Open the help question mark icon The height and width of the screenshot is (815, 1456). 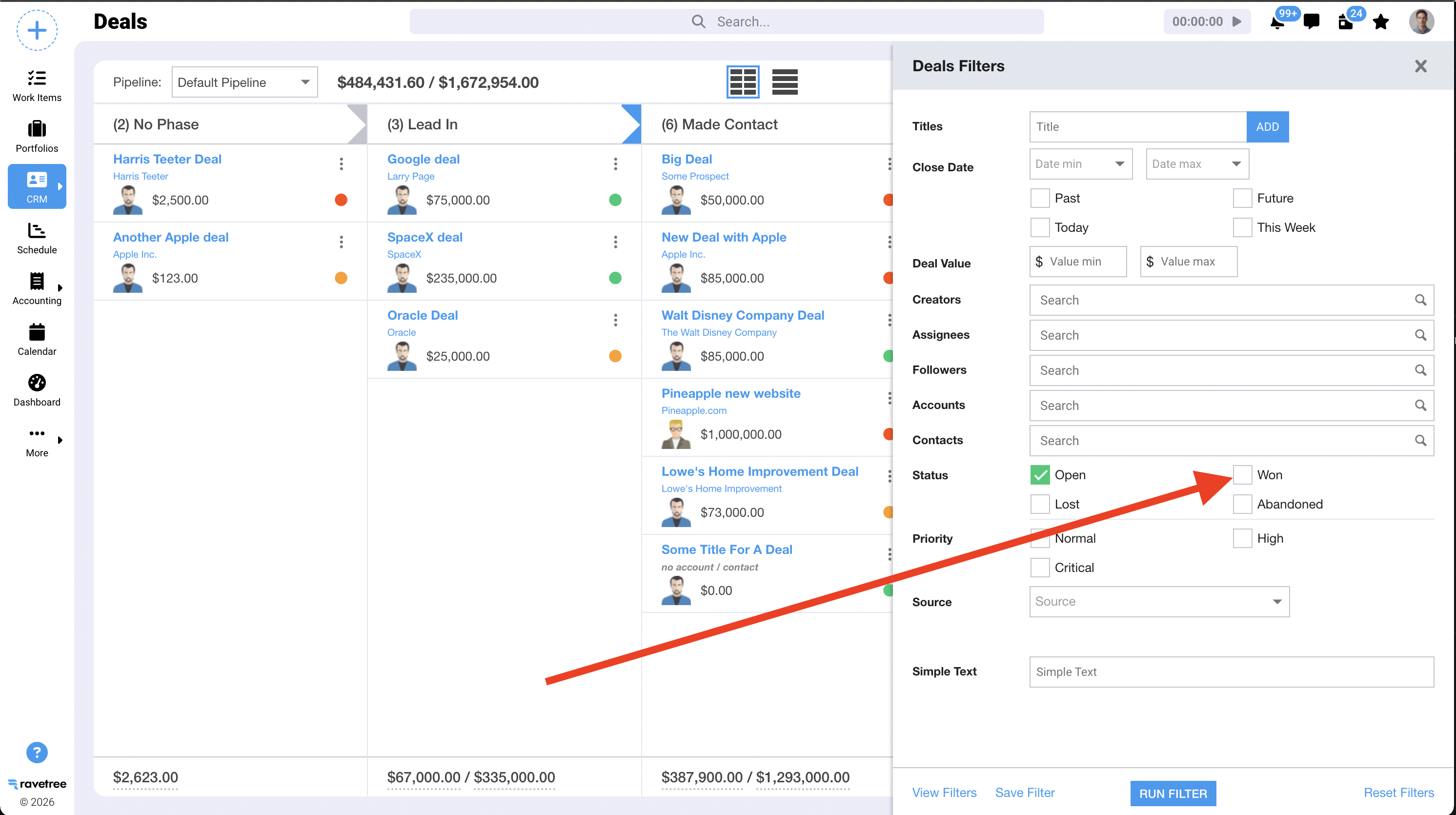tap(37, 752)
